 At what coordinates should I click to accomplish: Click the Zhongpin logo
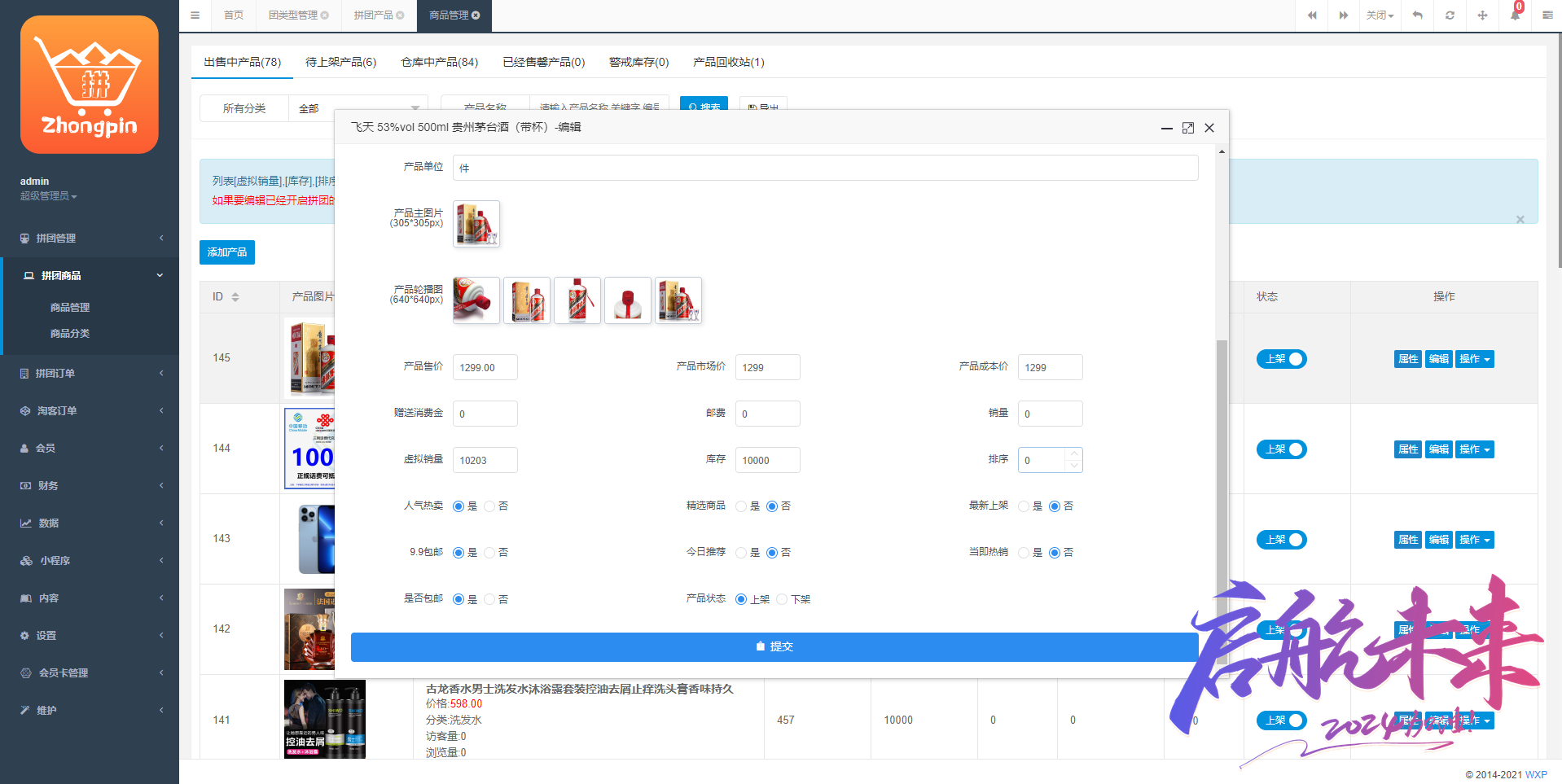click(90, 85)
